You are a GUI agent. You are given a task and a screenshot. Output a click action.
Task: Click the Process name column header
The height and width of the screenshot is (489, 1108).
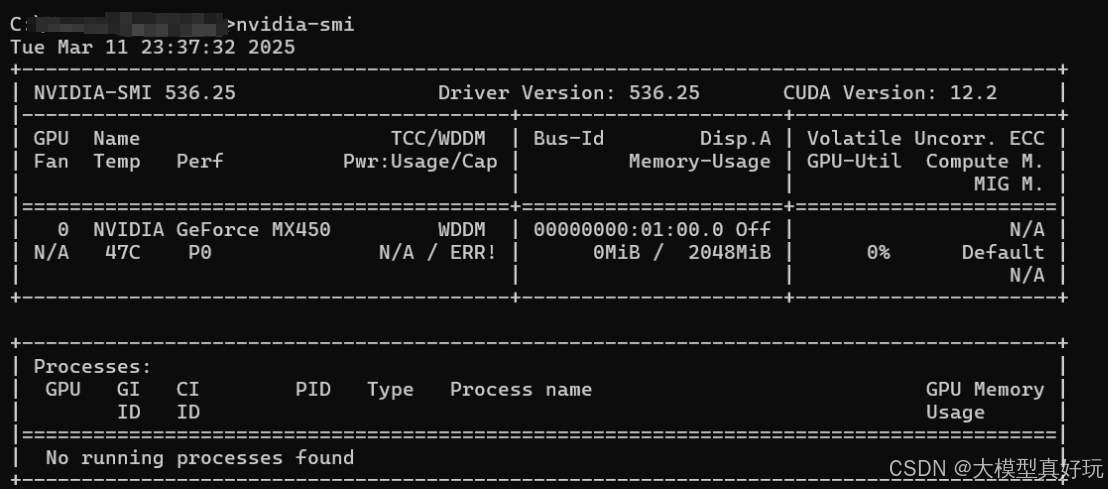click(x=521, y=389)
